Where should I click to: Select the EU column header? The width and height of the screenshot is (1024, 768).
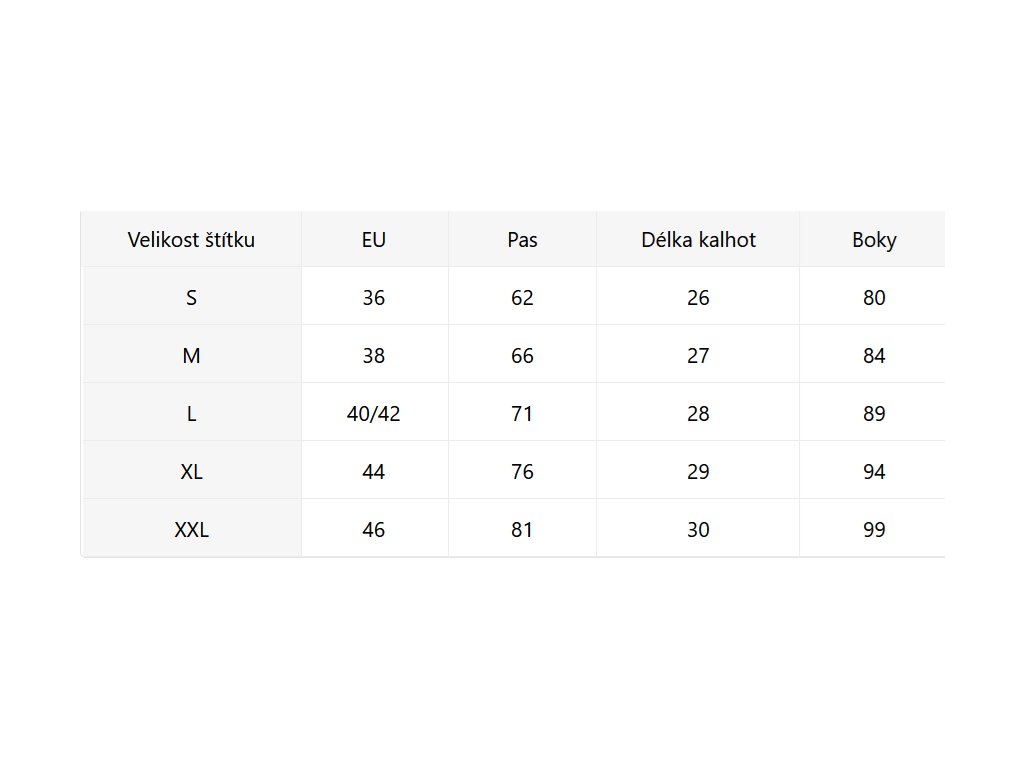click(x=374, y=240)
